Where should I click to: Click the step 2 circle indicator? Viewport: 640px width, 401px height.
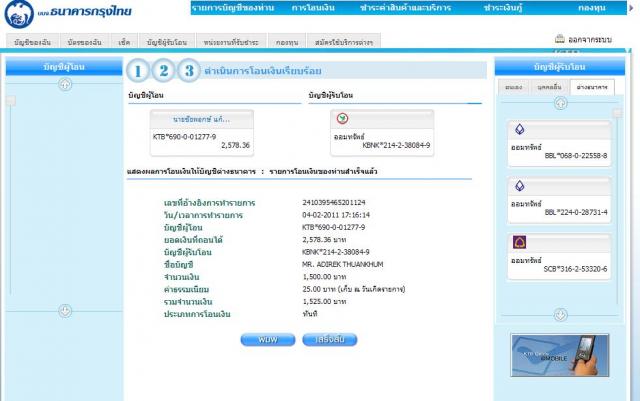point(163,71)
